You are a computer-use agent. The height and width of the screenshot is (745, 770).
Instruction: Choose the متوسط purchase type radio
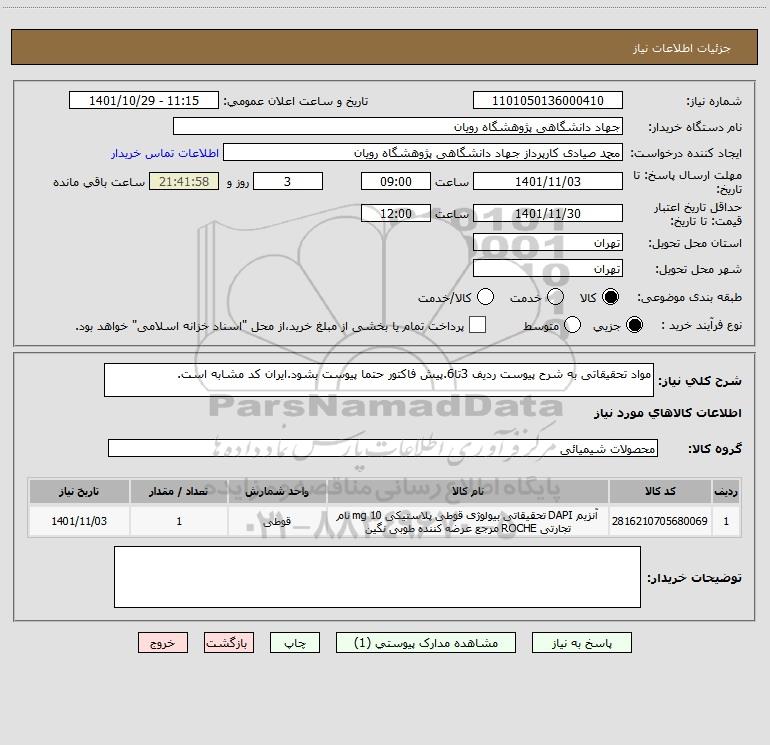point(572,325)
